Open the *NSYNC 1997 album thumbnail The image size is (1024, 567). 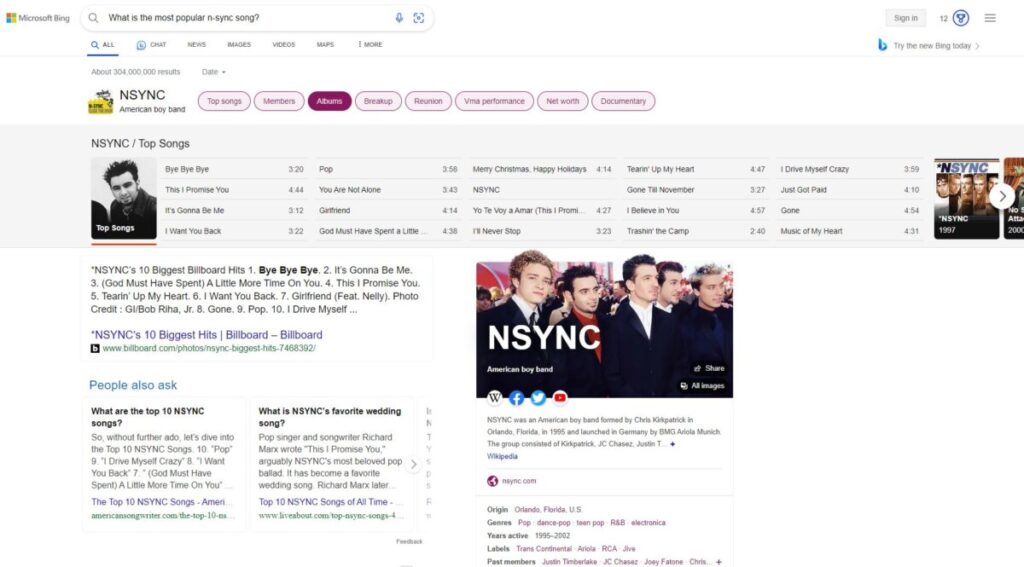(x=966, y=198)
